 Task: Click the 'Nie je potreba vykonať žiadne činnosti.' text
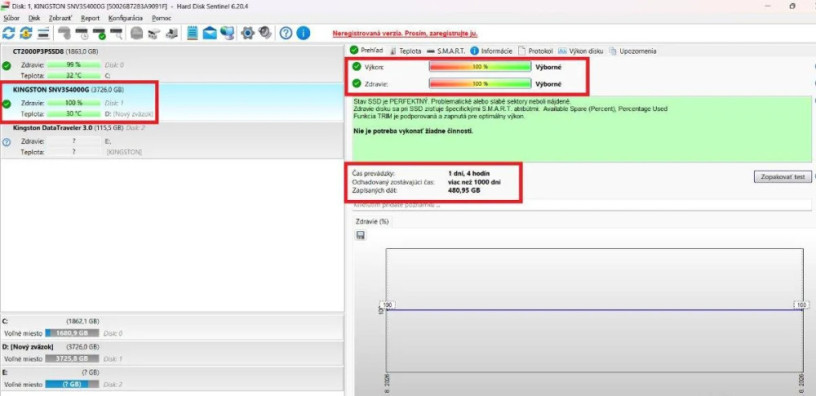point(413,131)
